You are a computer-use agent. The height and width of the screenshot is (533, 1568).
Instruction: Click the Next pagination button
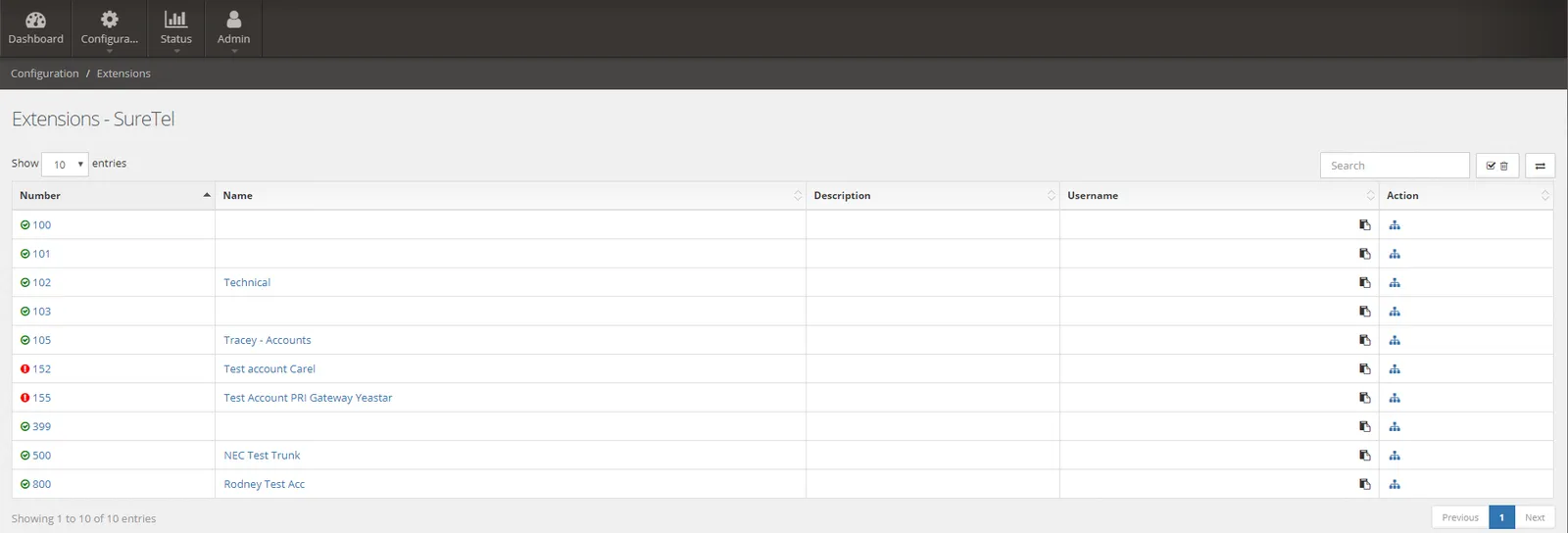point(1535,517)
